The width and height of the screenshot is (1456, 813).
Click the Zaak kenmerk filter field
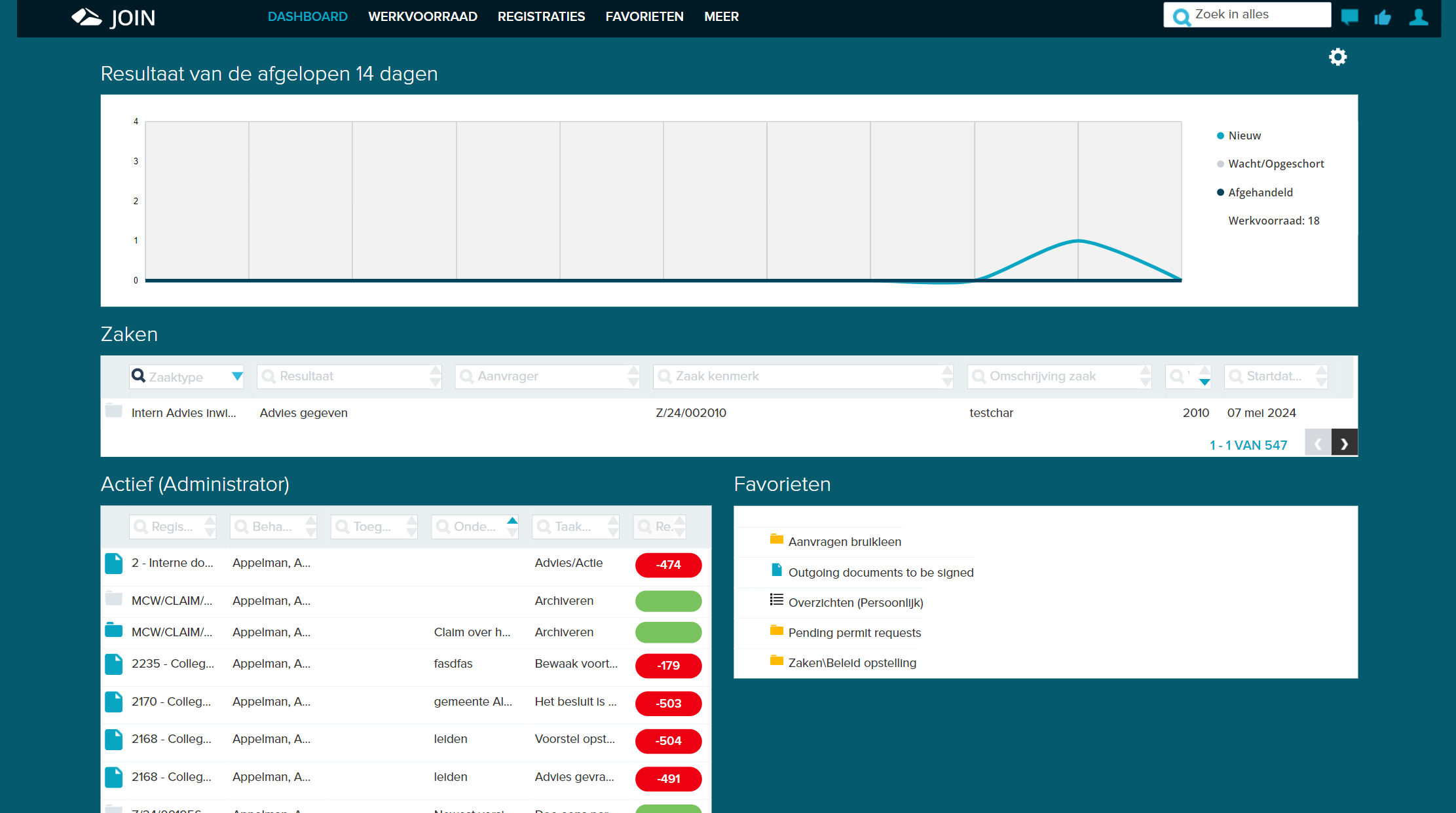click(804, 376)
